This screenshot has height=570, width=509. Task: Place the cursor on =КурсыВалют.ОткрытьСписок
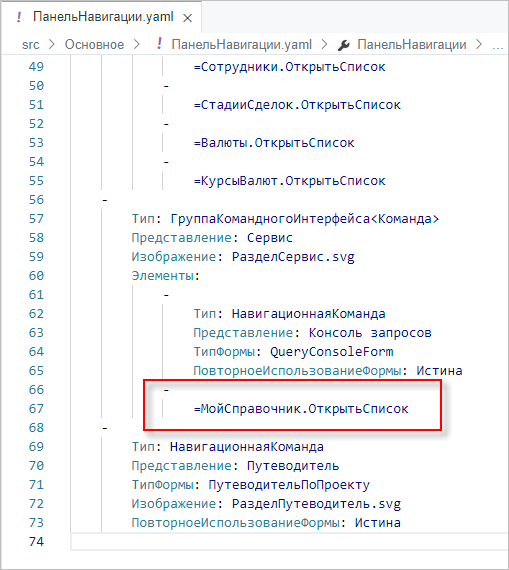pos(289,181)
